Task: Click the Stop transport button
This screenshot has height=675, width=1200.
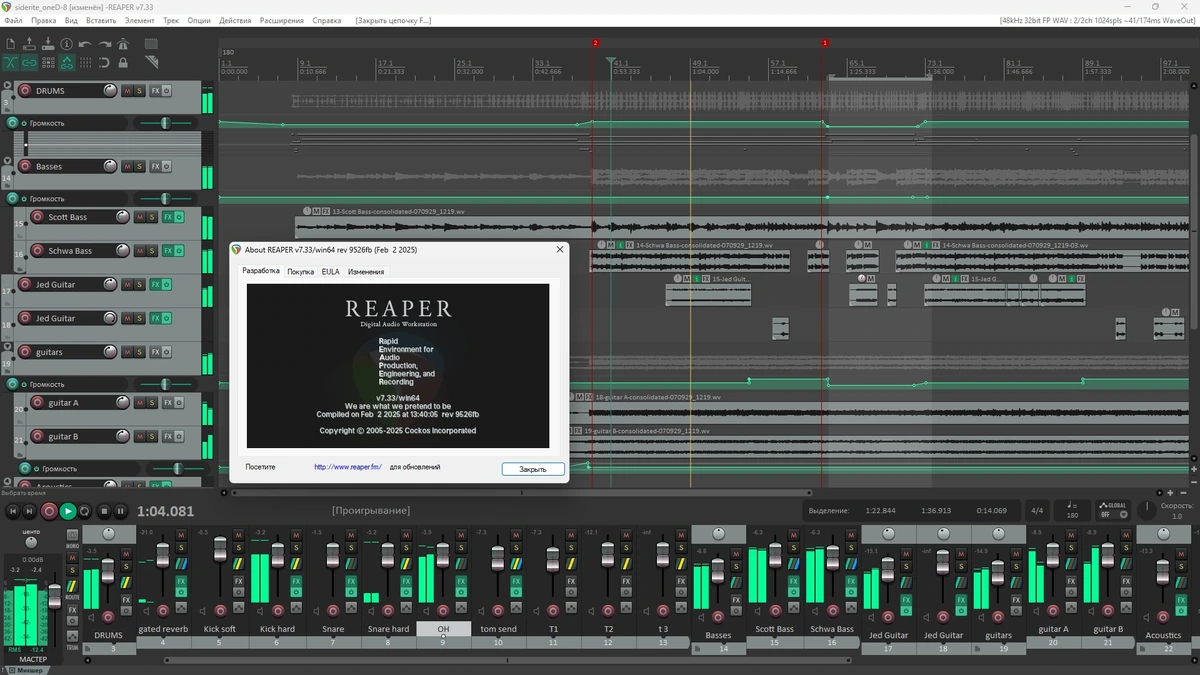Action: (104, 511)
